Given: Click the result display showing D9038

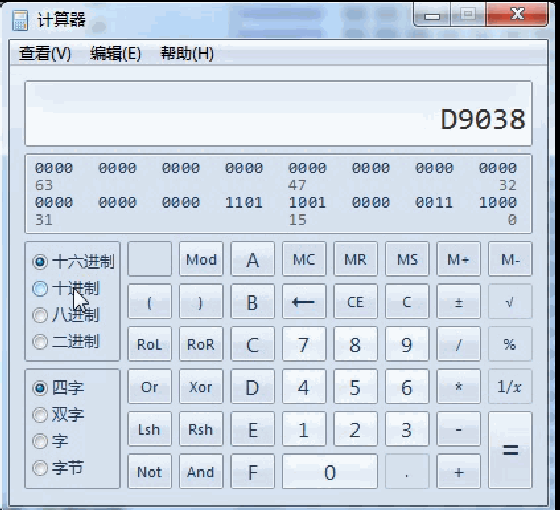Looking at the screenshot, I should tap(278, 114).
